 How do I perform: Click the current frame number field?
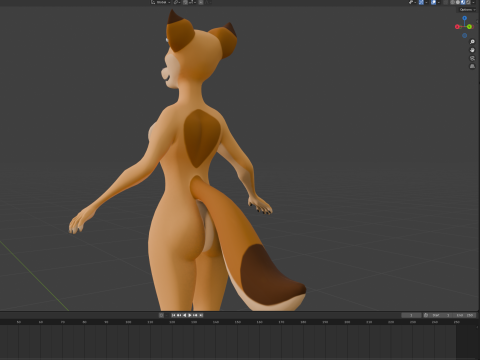[x=411, y=315]
